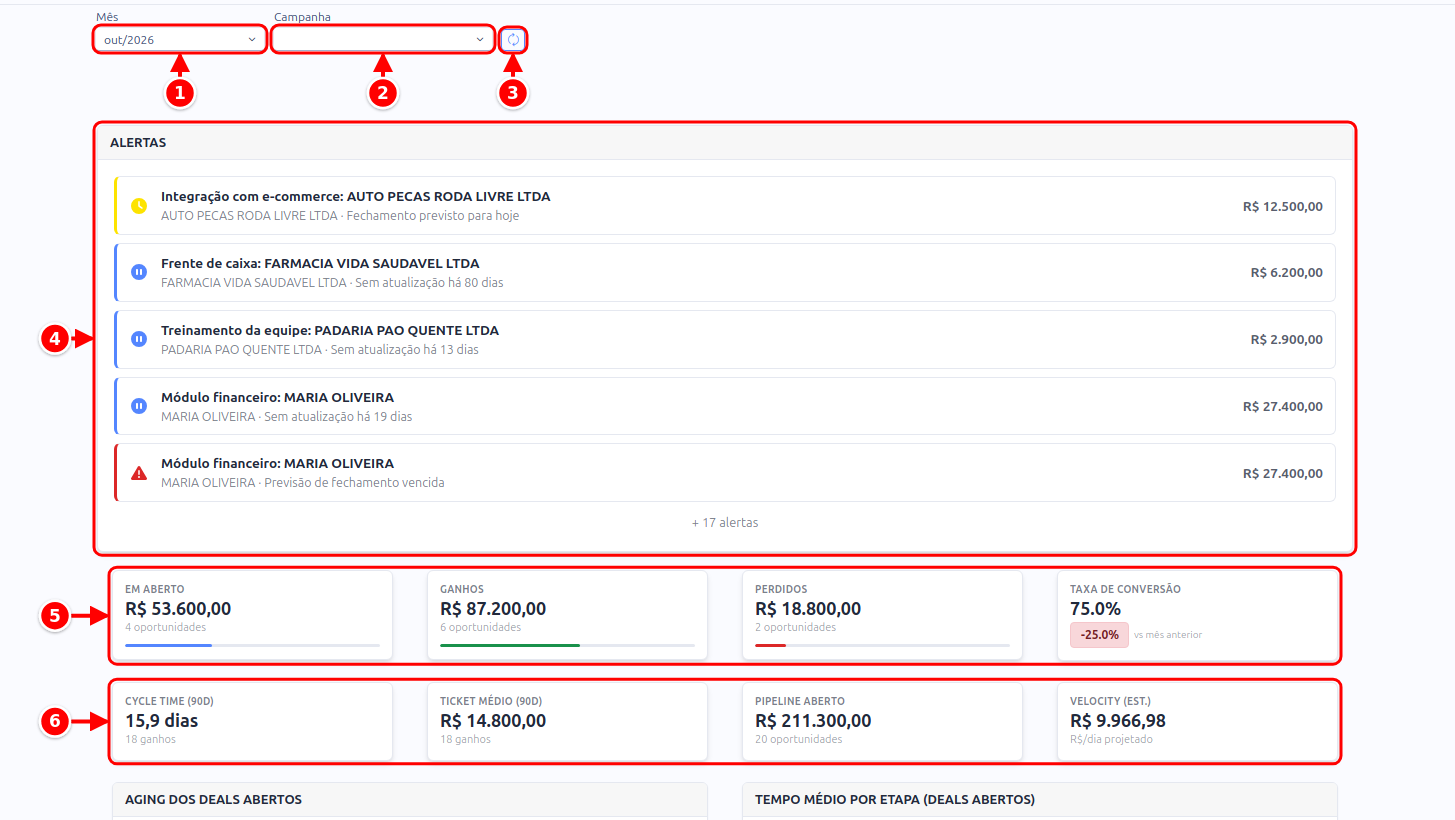Viewport: 1455px width, 820px height.
Task: Click the R$ 6.200,00 alert value
Action: 1287,272
